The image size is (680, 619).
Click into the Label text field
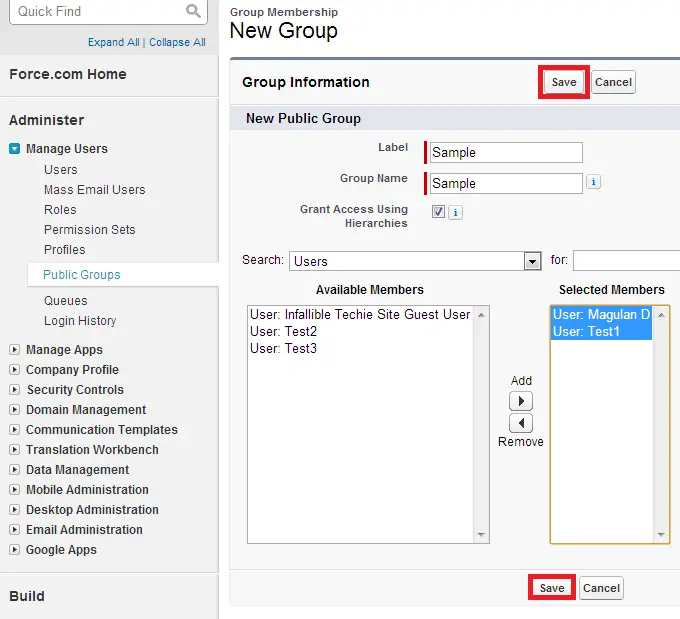(x=506, y=153)
